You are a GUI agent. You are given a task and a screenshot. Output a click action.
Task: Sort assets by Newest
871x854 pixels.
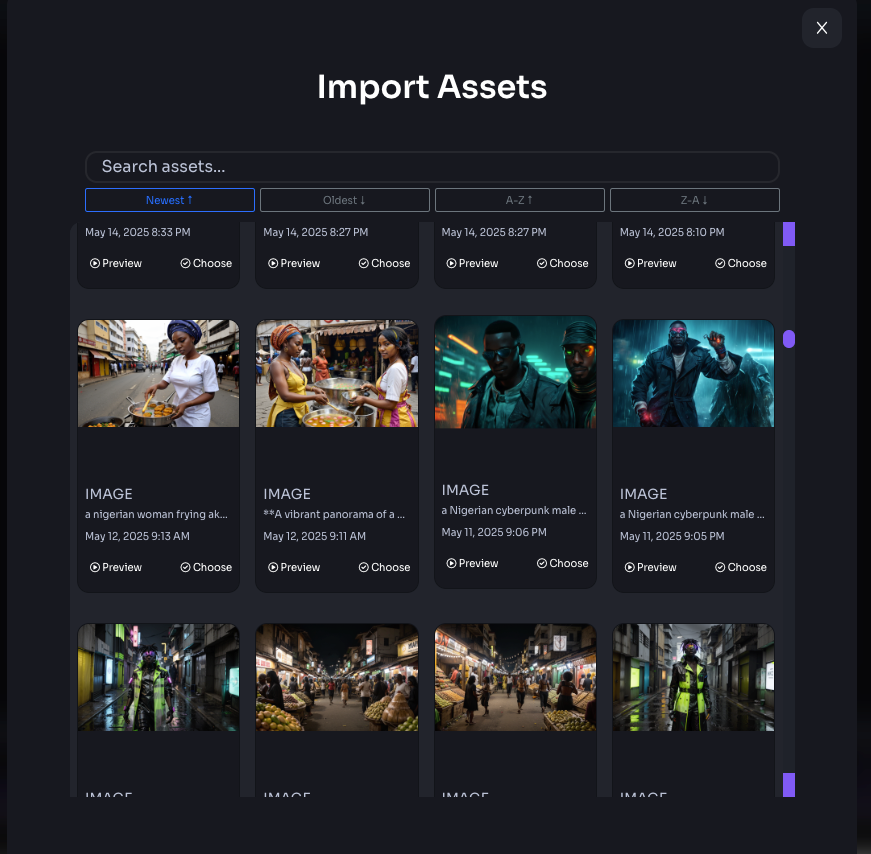169,200
